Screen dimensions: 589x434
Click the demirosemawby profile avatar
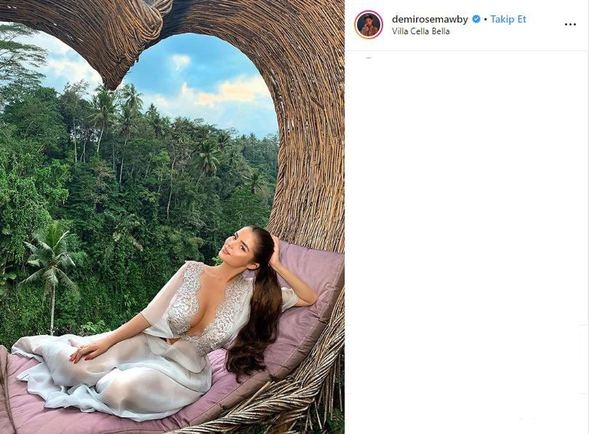[x=369, y=24]
